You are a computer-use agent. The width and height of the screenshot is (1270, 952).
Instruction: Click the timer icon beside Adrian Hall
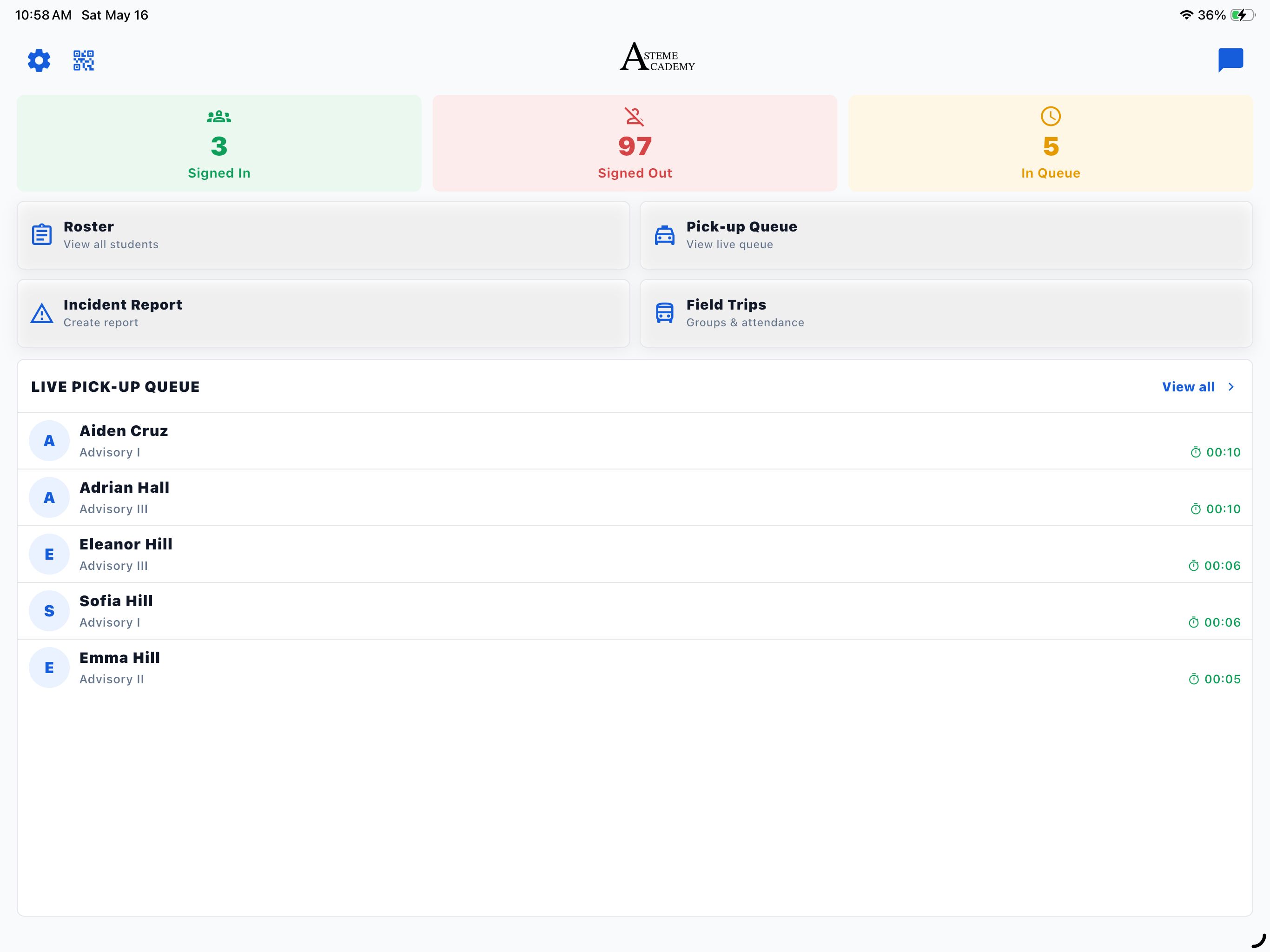click(1195, 509)
